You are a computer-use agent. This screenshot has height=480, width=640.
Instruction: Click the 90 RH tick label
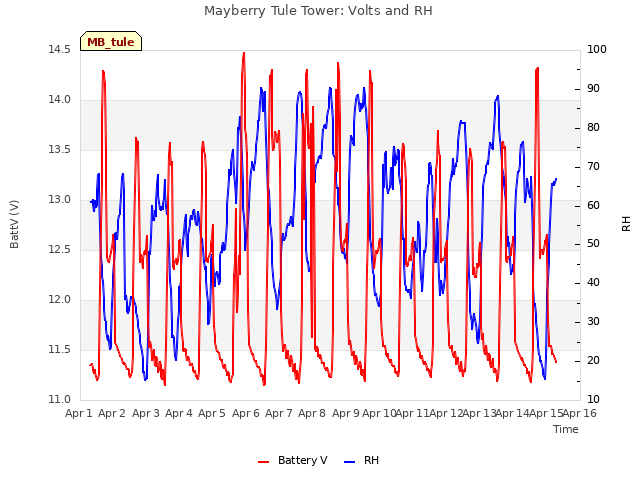point(593,89)
